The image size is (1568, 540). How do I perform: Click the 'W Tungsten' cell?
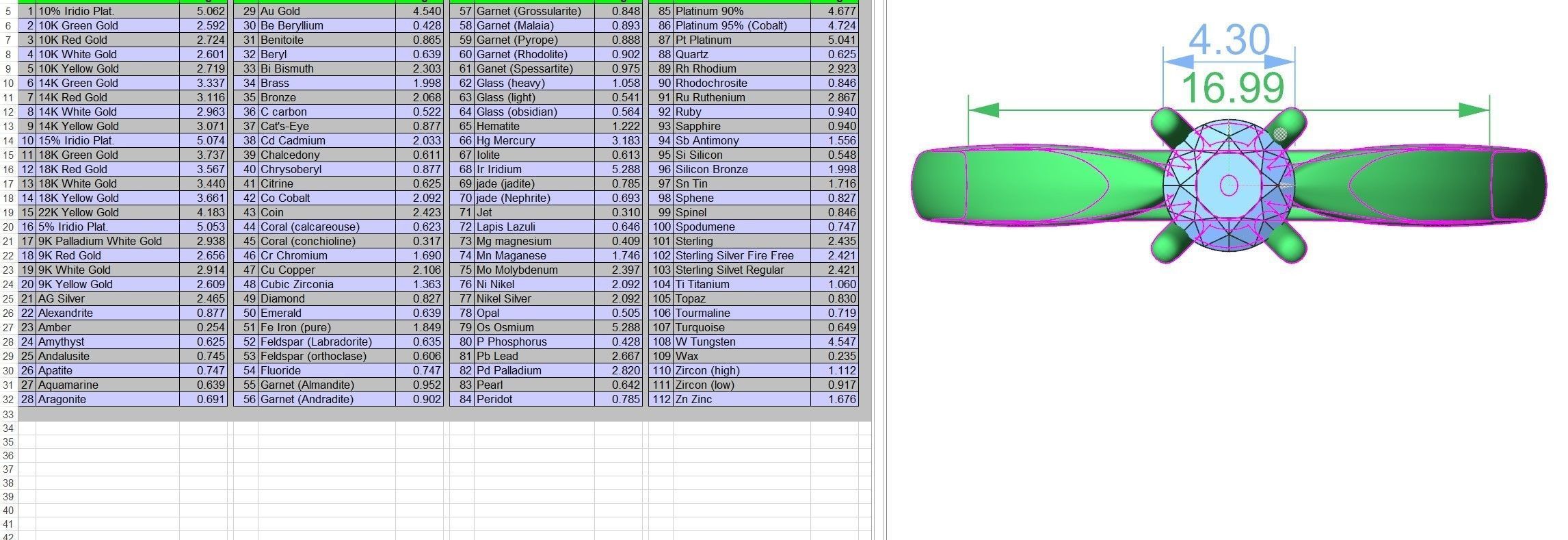point(742,342)
